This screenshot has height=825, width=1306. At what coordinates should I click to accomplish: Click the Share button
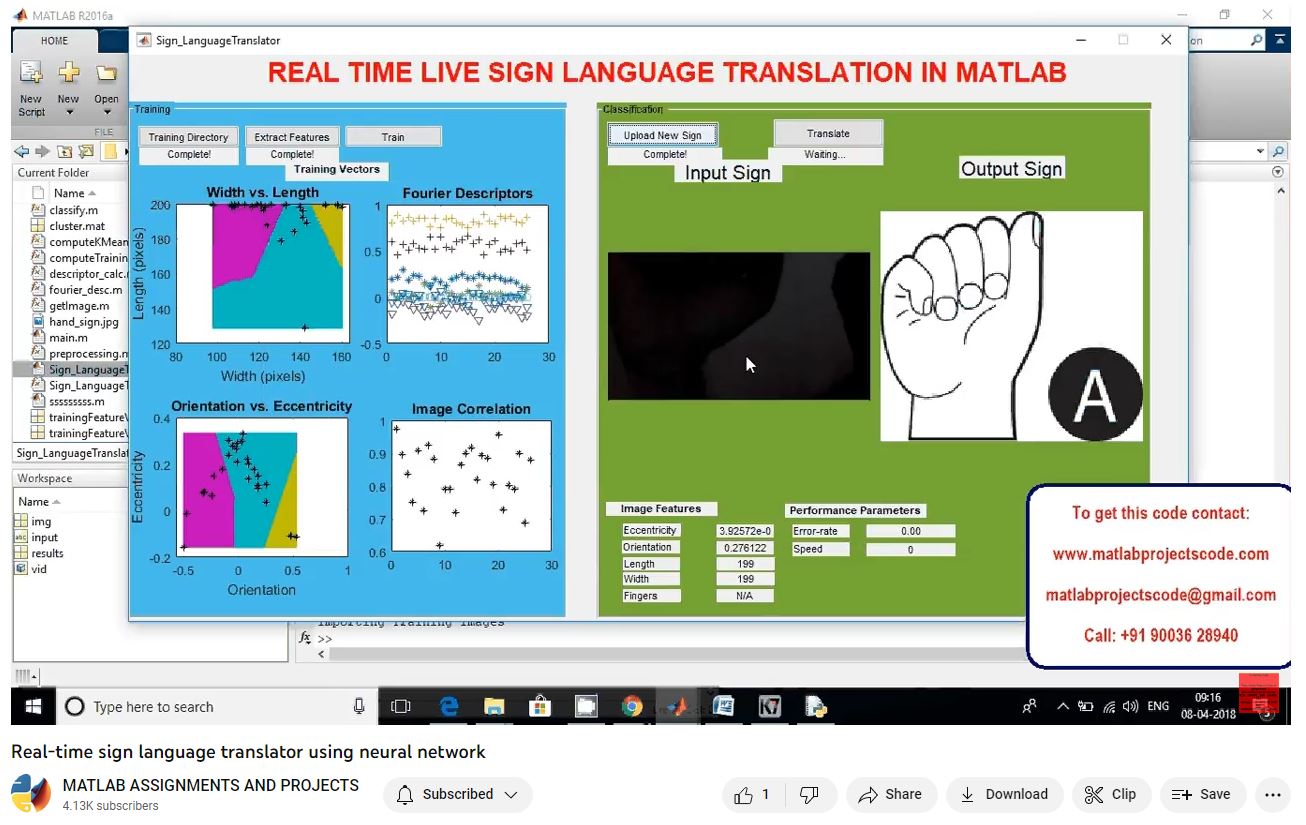pyautogui.click(x=891, y=795)
